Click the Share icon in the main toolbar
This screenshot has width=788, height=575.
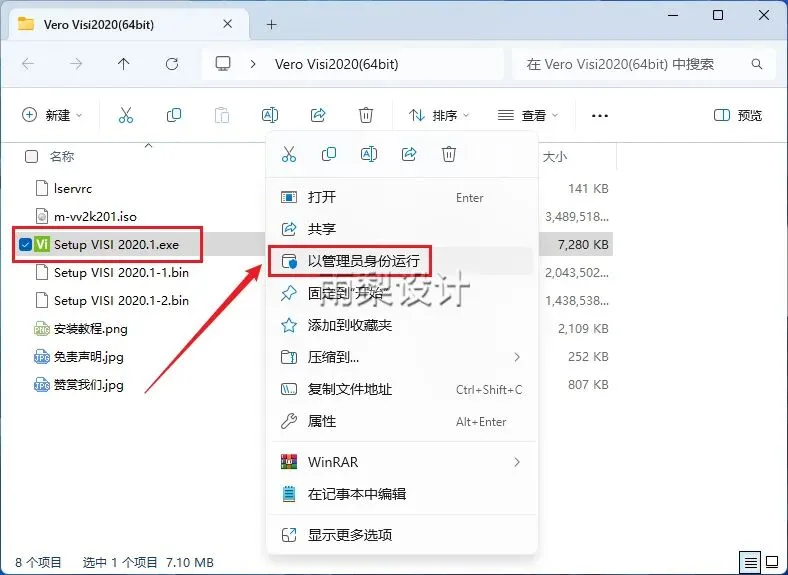(318, 116)
